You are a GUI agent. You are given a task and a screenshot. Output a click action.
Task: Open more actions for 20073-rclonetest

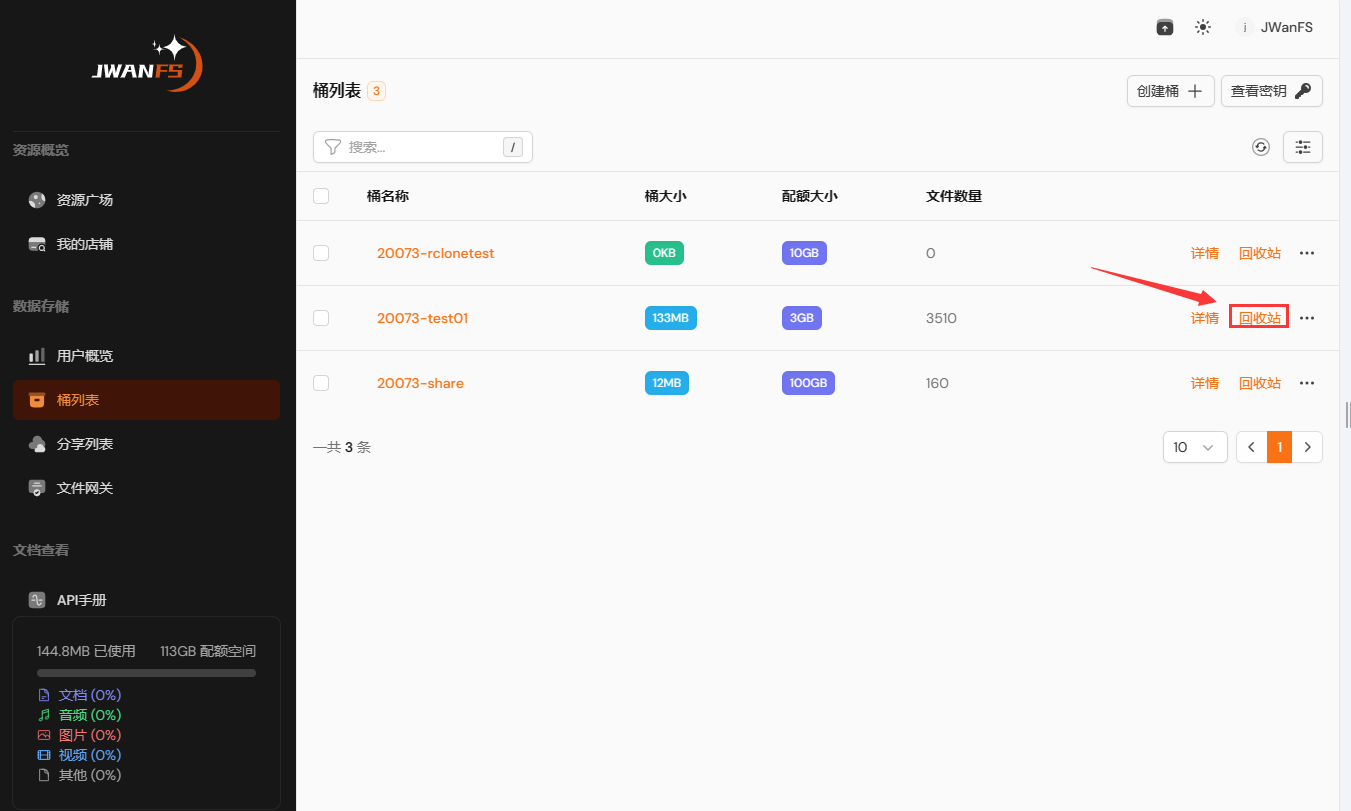pos(1307,253)
